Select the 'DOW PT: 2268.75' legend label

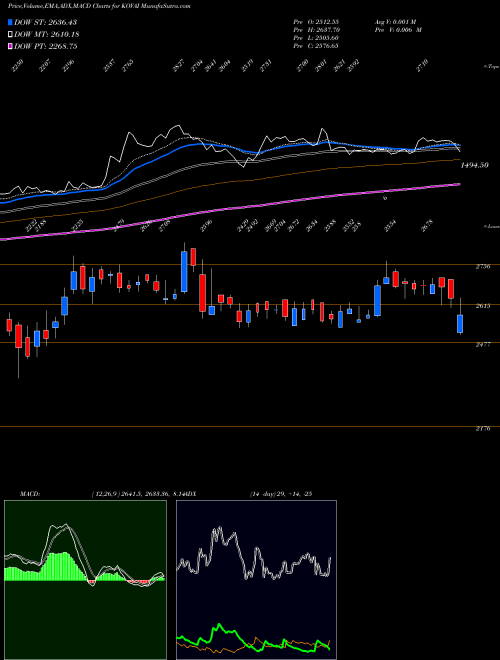pyautogui.click(x=45, y=46)
